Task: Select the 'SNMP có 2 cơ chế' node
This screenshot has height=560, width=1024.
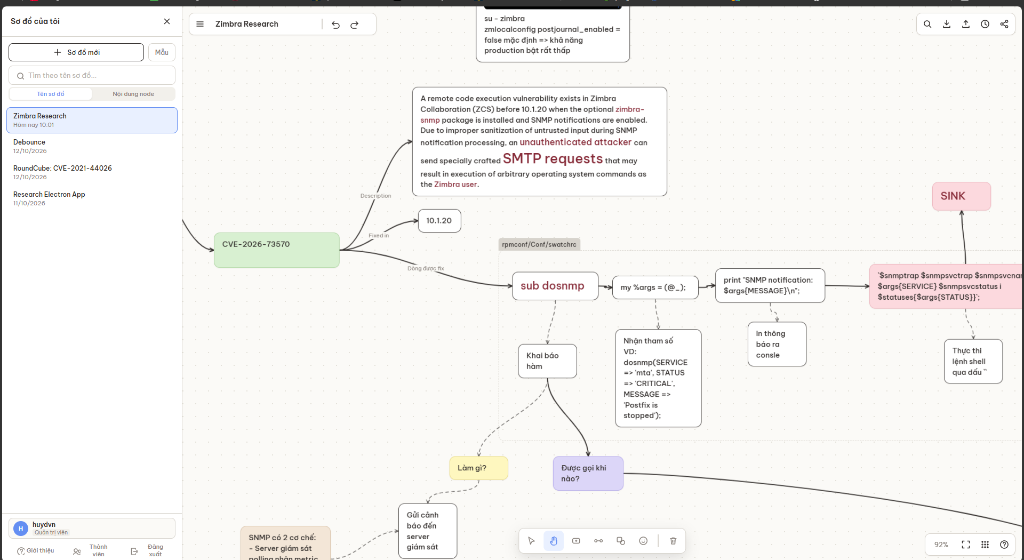Action: 285,544
